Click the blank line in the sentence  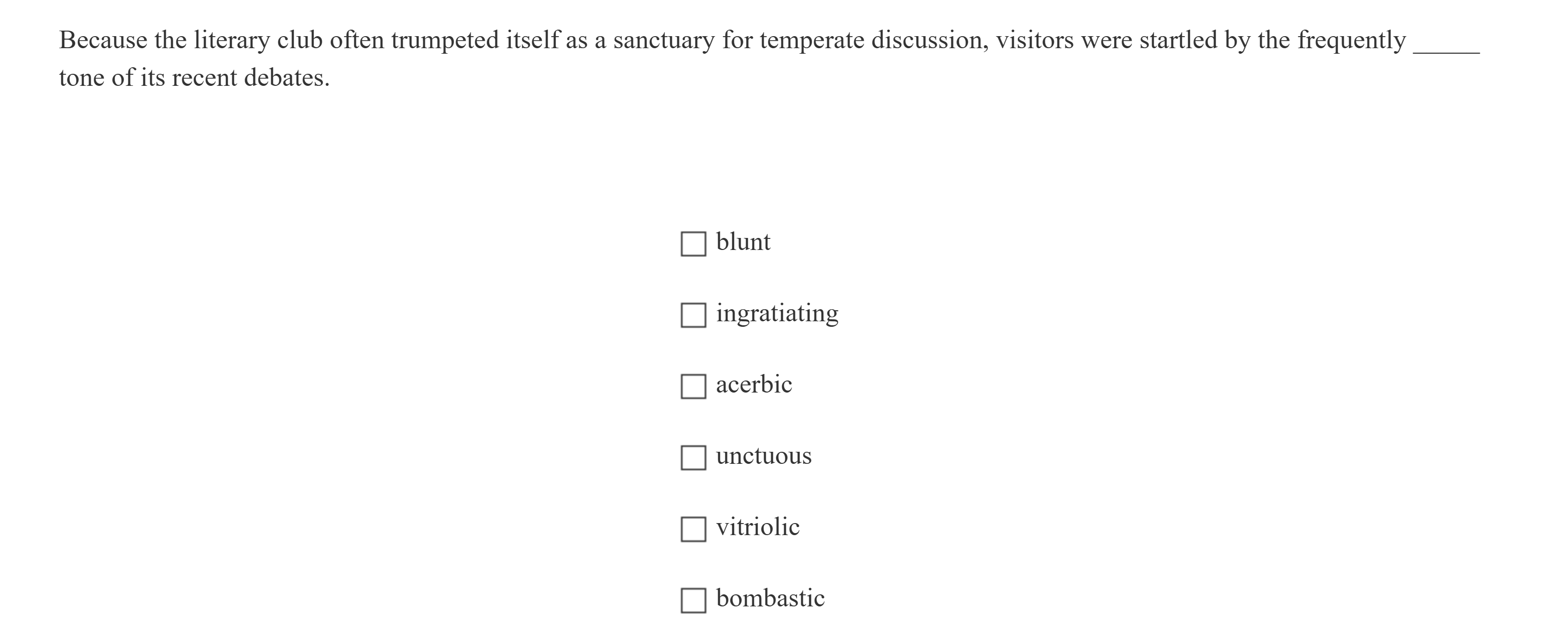pyautogui.click(x=1445, y=48)
